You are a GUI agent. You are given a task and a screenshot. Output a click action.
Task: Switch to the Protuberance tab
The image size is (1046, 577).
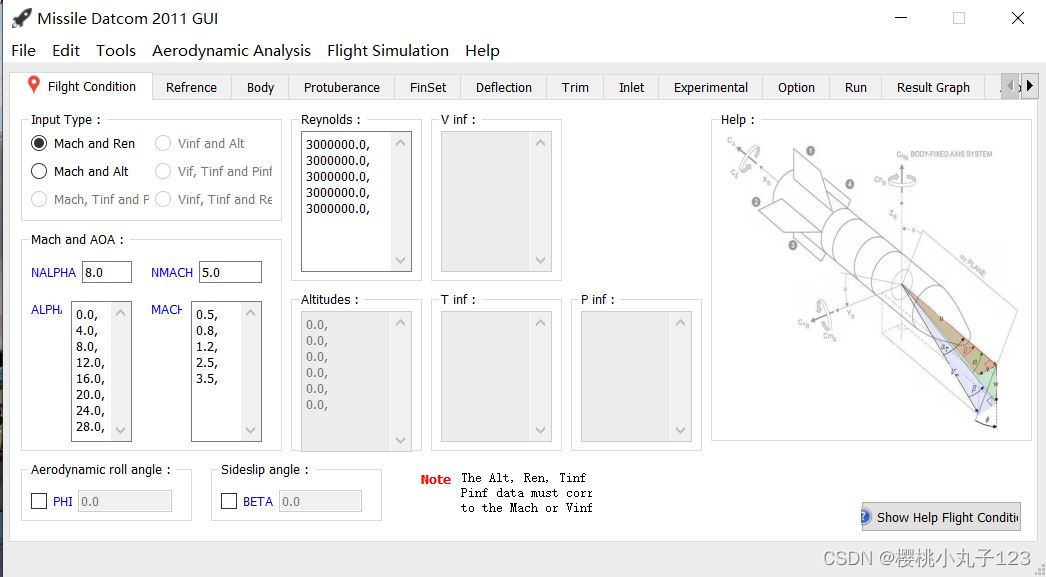point(342,87)
